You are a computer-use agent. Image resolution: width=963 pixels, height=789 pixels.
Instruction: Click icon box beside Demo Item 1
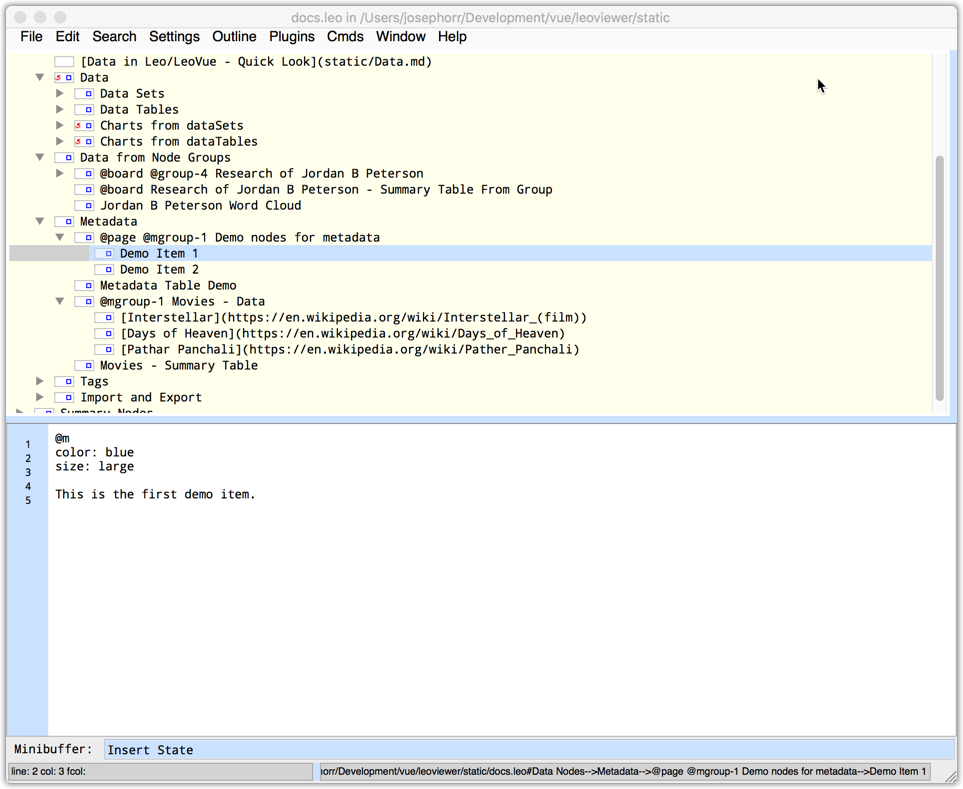pos(104,253)
